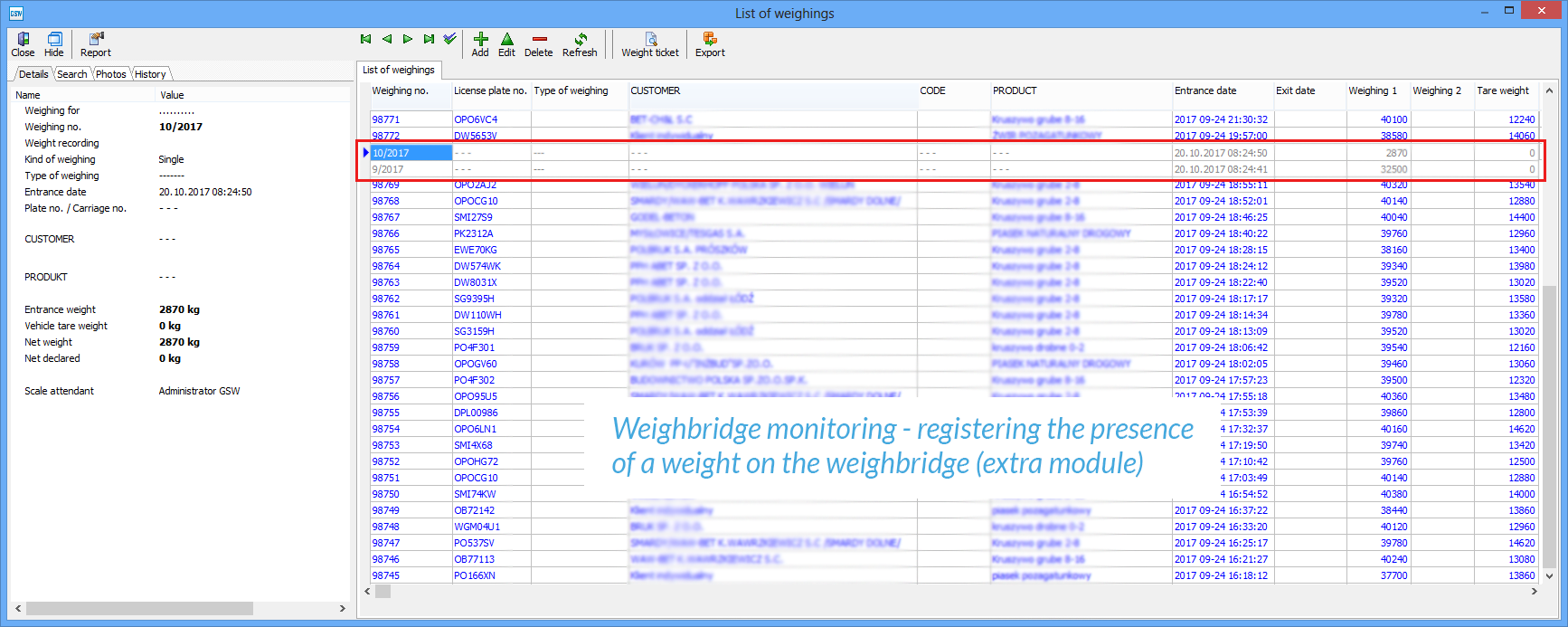Click the Add weighing plus icon
1568x627 pixels.
480,40
